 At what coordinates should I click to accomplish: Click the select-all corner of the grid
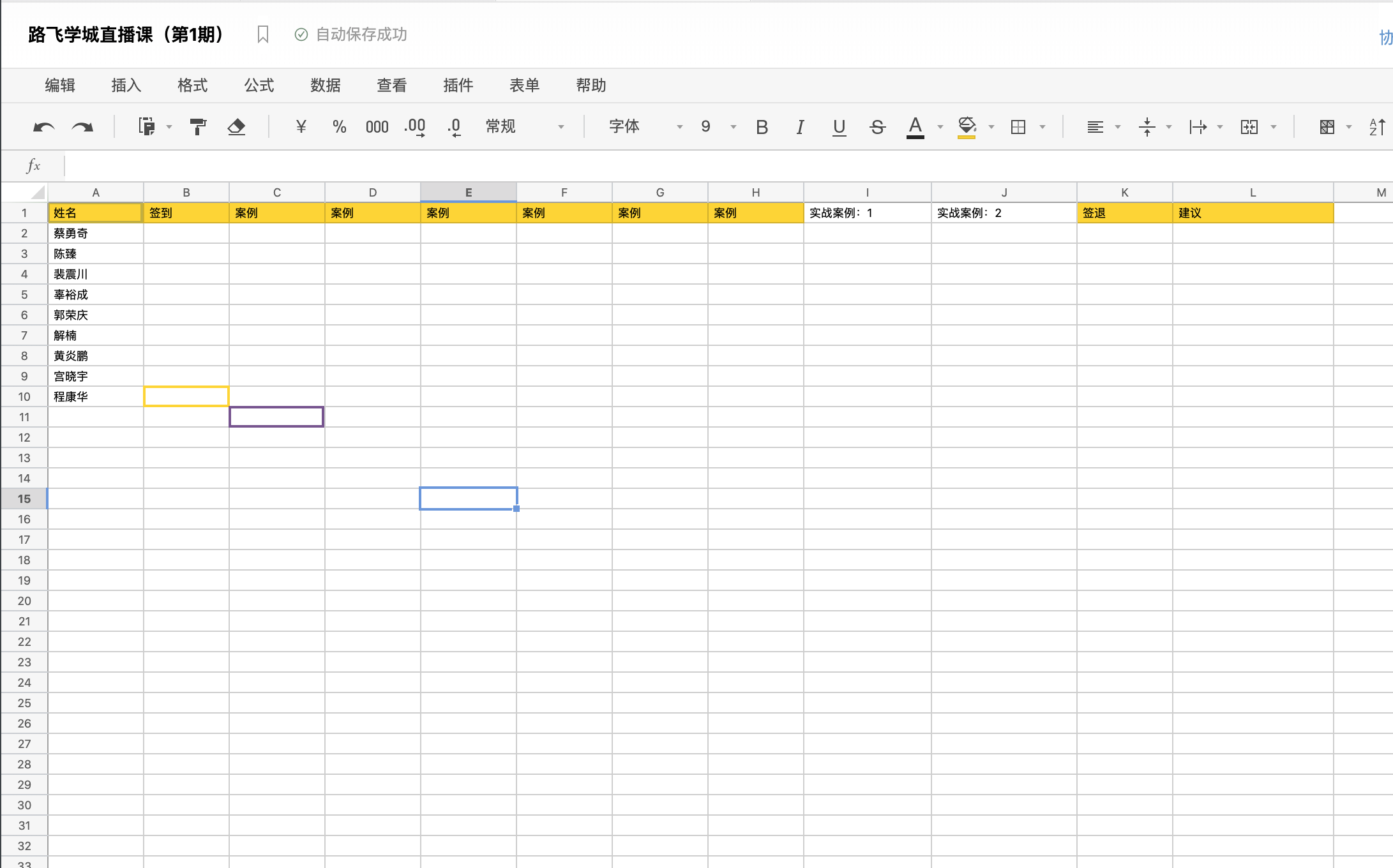[x=24, y=191]
